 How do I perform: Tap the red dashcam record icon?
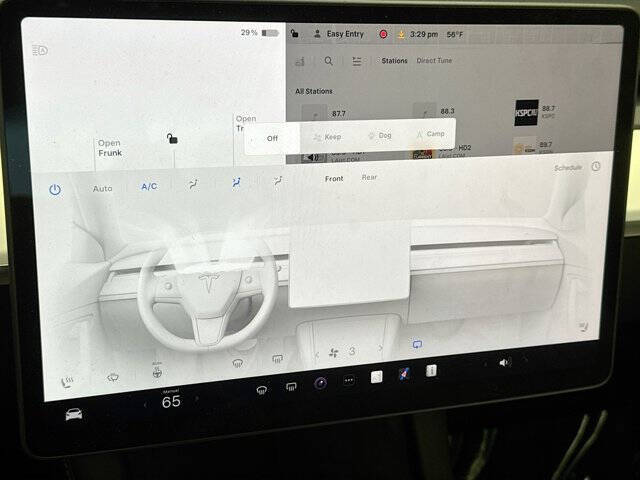coord(383,34)
